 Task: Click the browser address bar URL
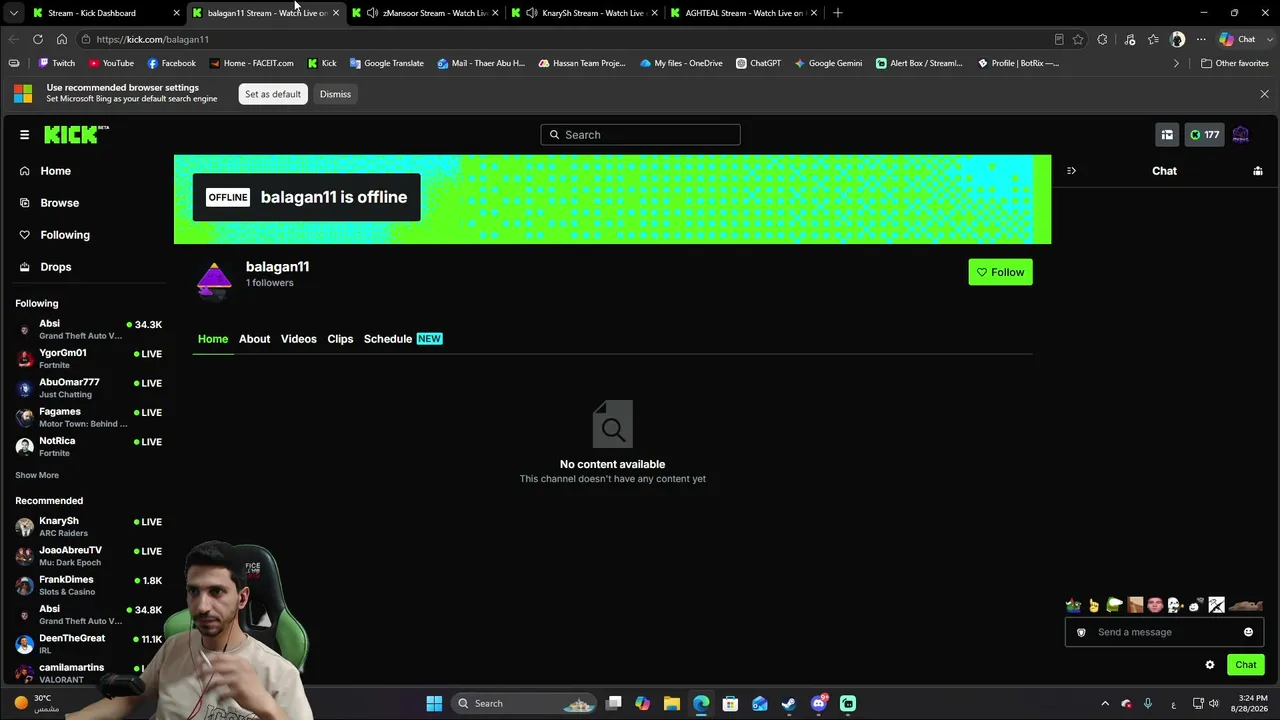tap(152, 39)
